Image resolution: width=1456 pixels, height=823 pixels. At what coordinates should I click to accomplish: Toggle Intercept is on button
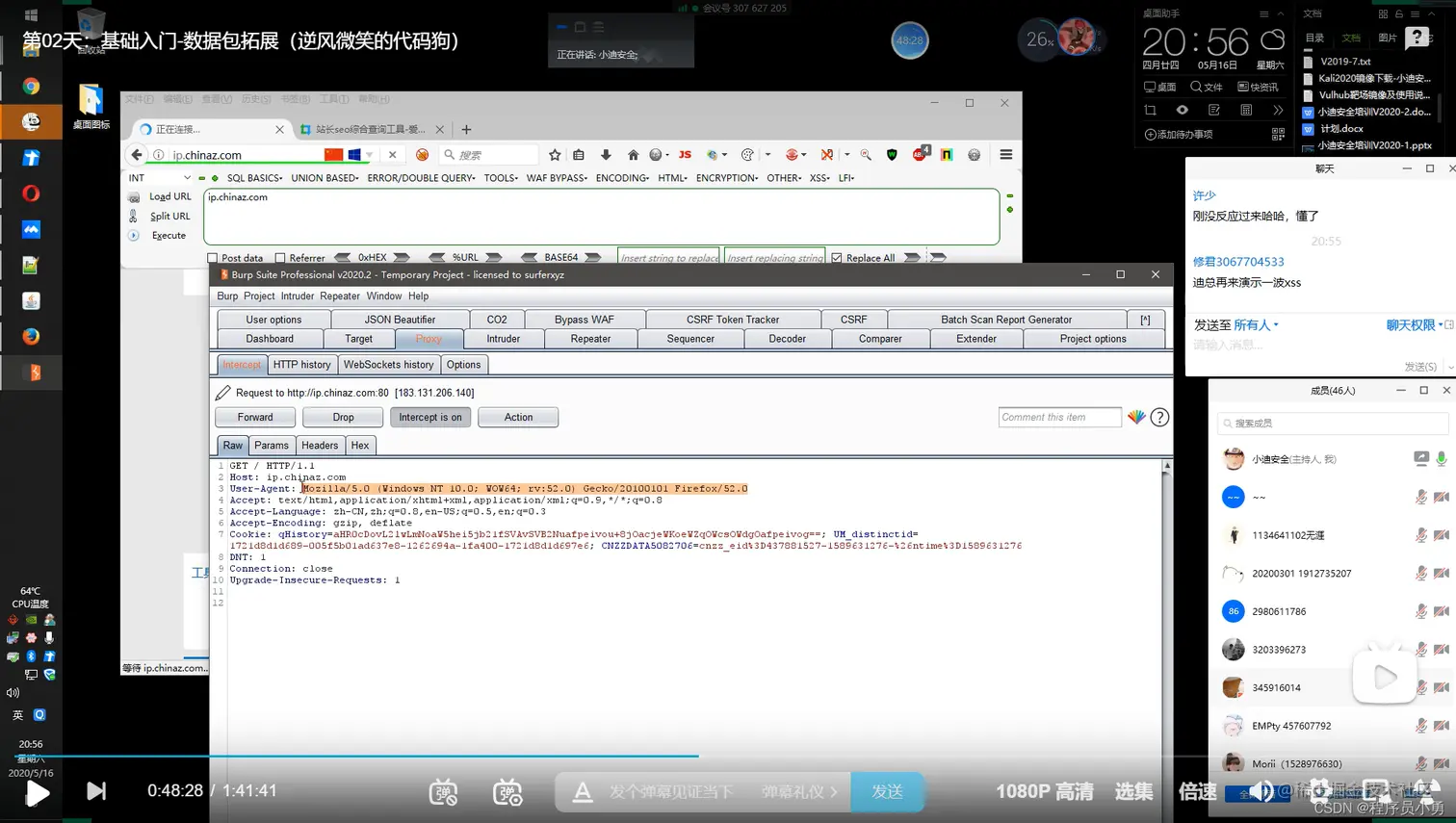pyautogui.click(x=430, y=417)
